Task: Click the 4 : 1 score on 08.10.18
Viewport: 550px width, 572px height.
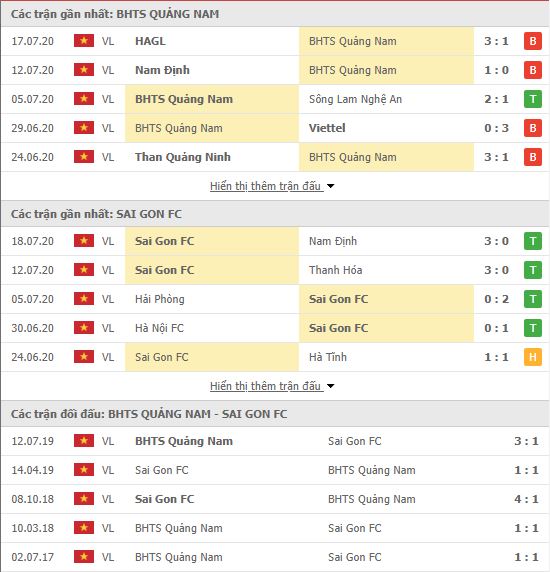Action: pyautogui.click(x=526, y=499)
